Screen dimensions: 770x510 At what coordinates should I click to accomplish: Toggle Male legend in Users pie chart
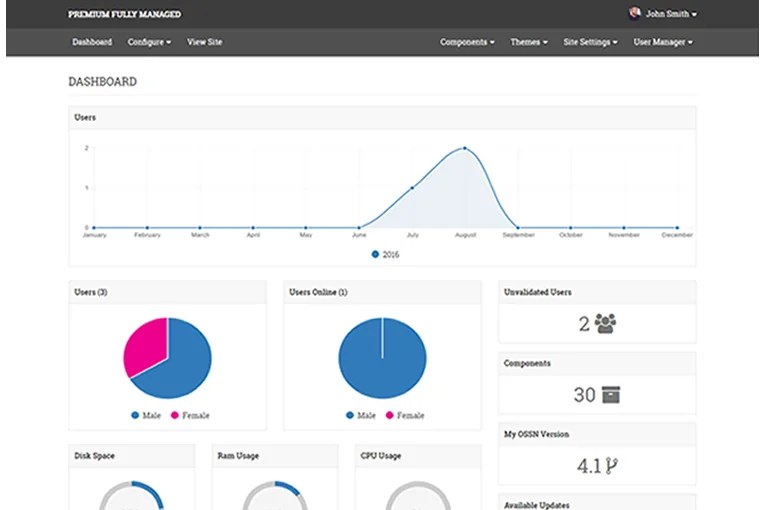146,415
